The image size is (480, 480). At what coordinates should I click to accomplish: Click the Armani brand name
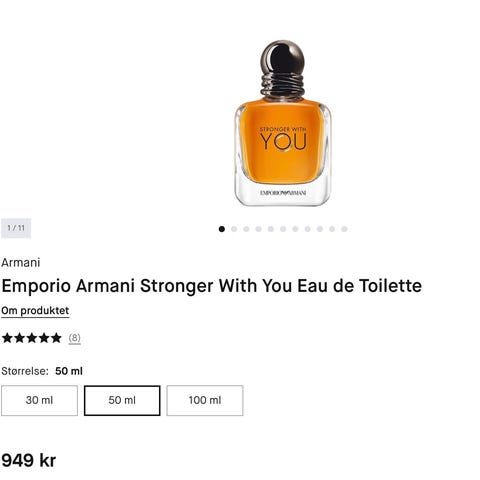coord(21,263)
